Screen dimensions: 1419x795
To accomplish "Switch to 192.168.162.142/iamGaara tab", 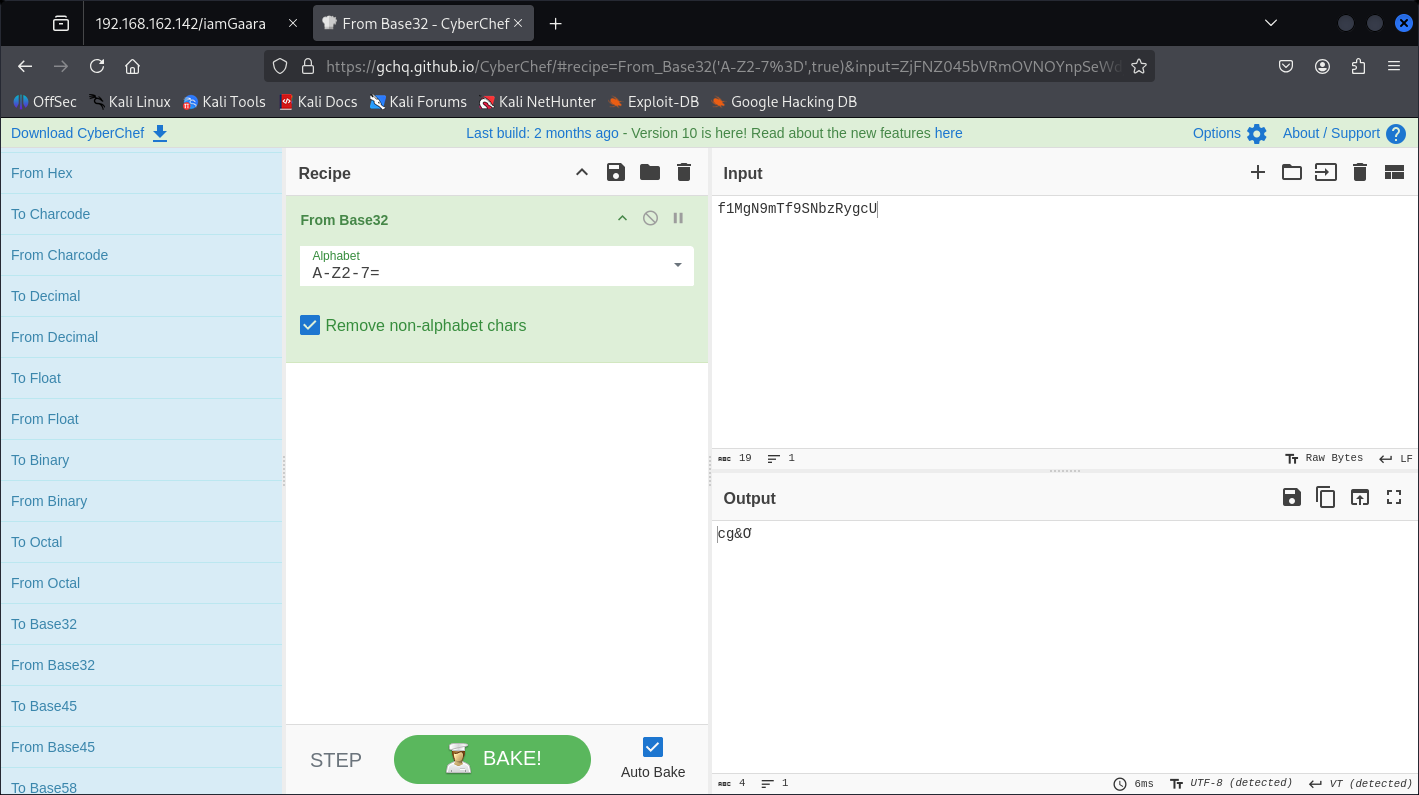I will (197, 23).
